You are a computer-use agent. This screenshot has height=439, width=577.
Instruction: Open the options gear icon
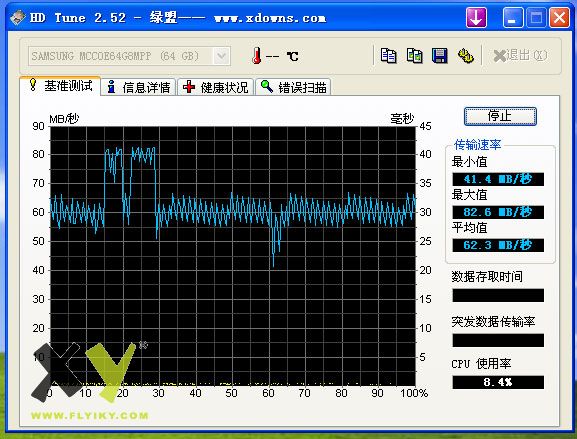point(466,56)
